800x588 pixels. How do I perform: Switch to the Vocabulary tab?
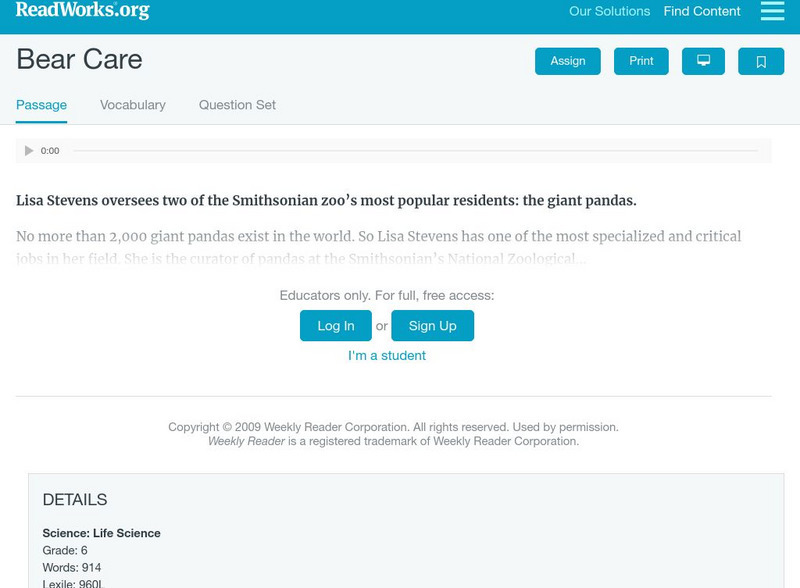click(x=133, y=105)
